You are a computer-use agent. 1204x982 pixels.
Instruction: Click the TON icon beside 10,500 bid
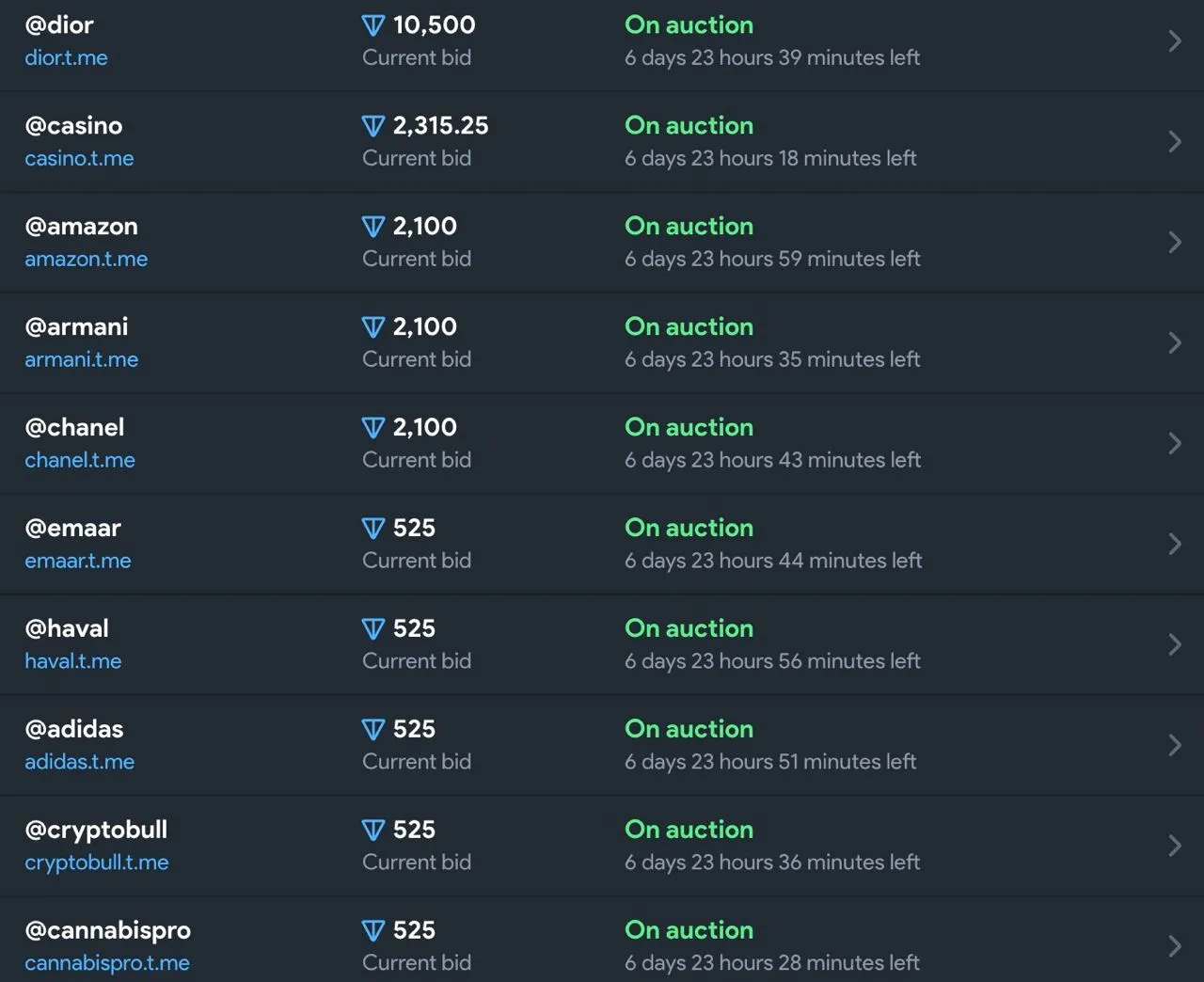point(373,25)
